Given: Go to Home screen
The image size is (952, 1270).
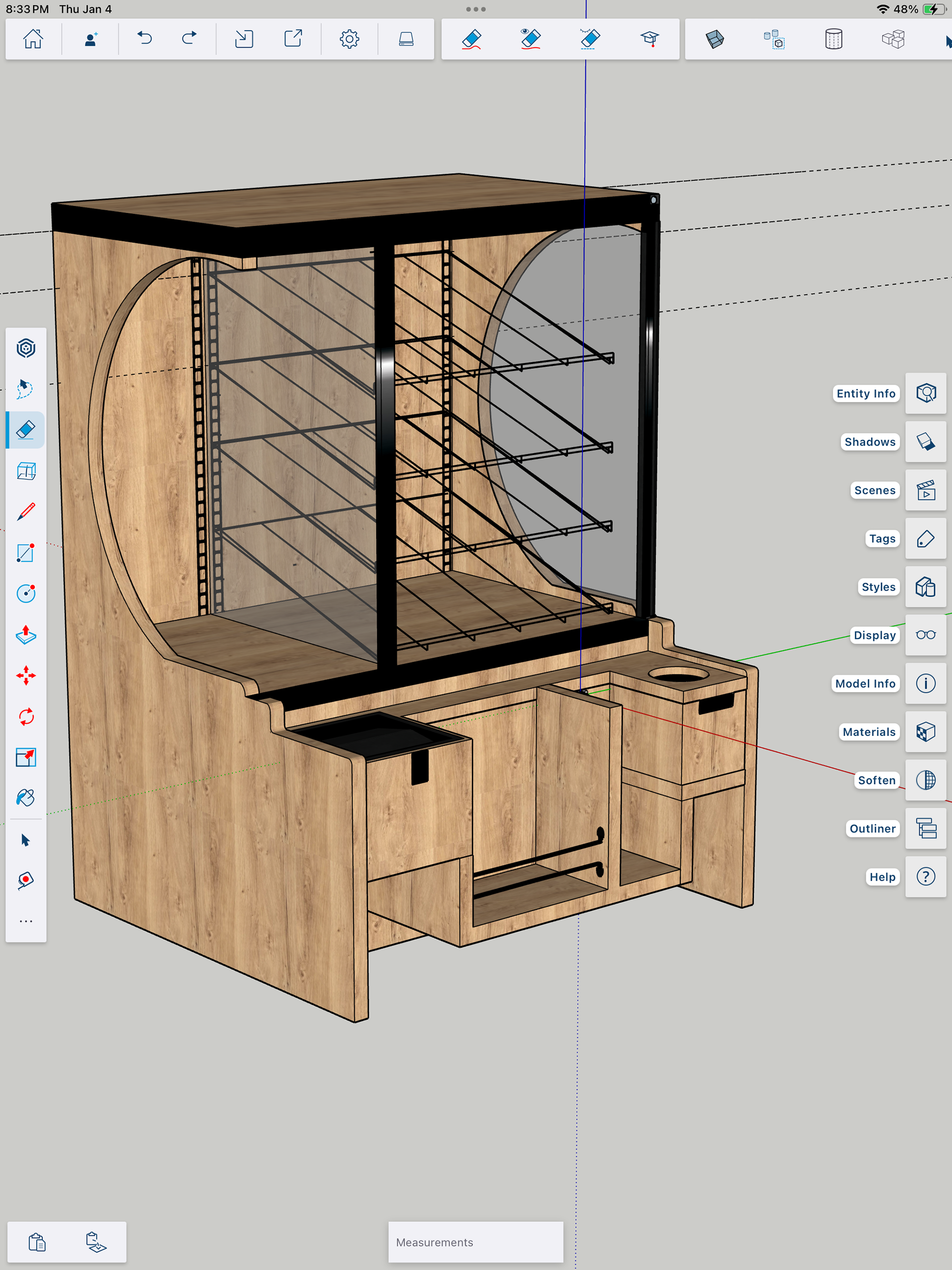Looking at the screenshot, I should coord(33,39).
